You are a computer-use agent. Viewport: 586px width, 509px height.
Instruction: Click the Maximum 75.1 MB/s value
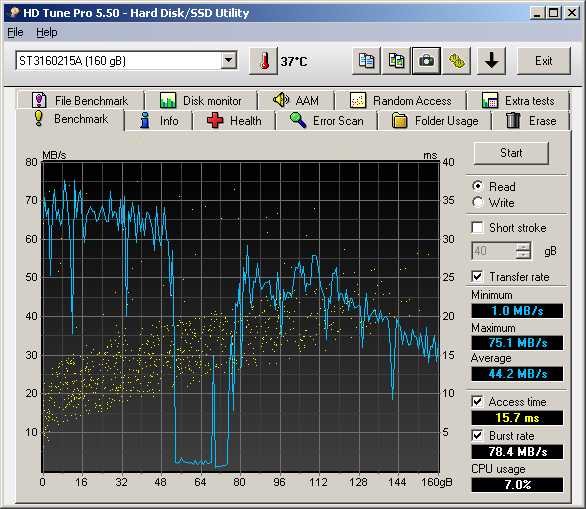(x=517, y=343)
